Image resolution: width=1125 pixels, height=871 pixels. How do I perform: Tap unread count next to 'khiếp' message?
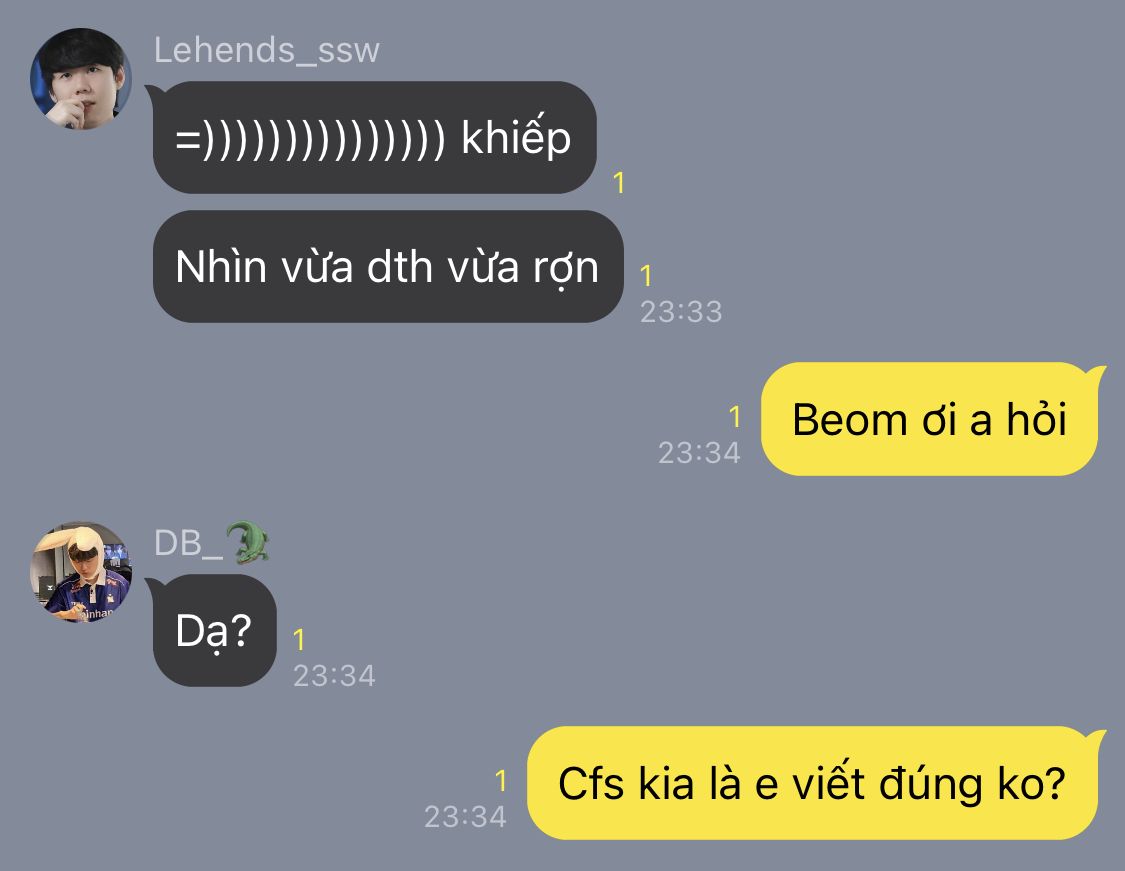(x=619, y=183)
